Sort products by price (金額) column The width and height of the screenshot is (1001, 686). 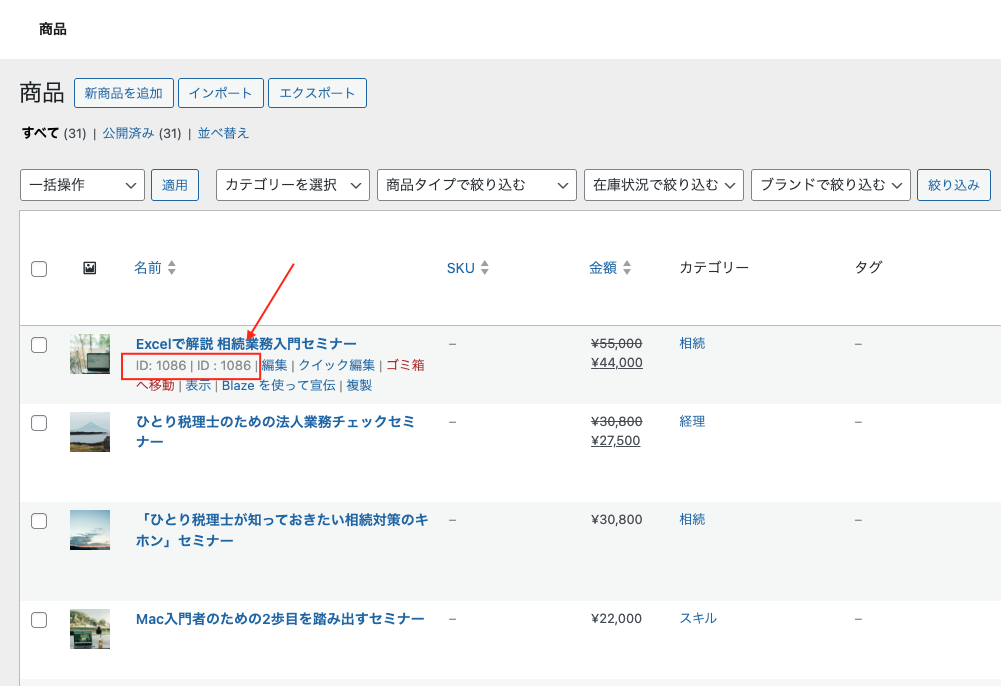click(603, 268)
